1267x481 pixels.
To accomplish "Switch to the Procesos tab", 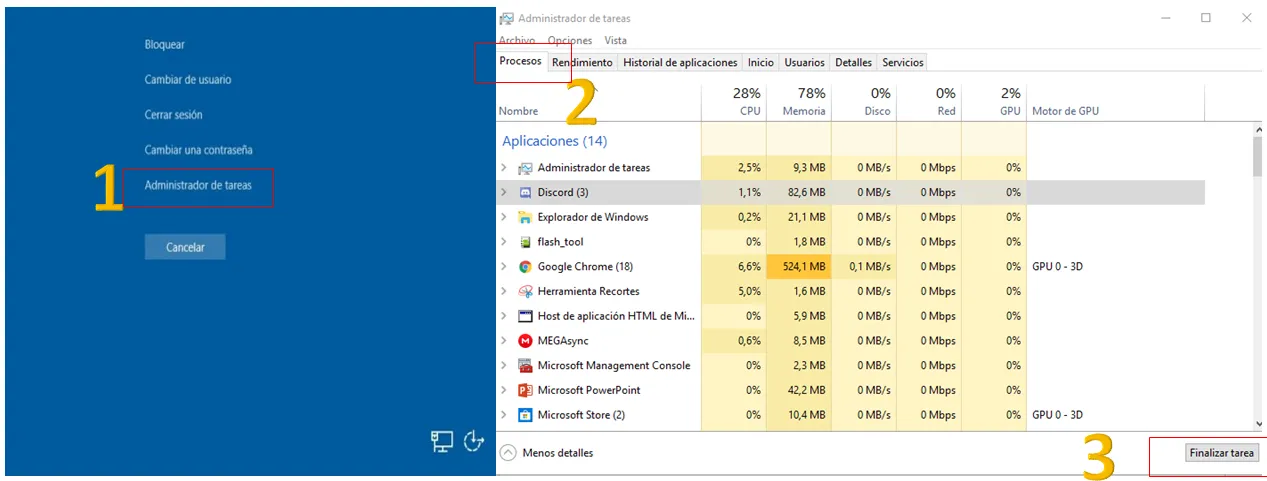I will click(x=521, y=61).
